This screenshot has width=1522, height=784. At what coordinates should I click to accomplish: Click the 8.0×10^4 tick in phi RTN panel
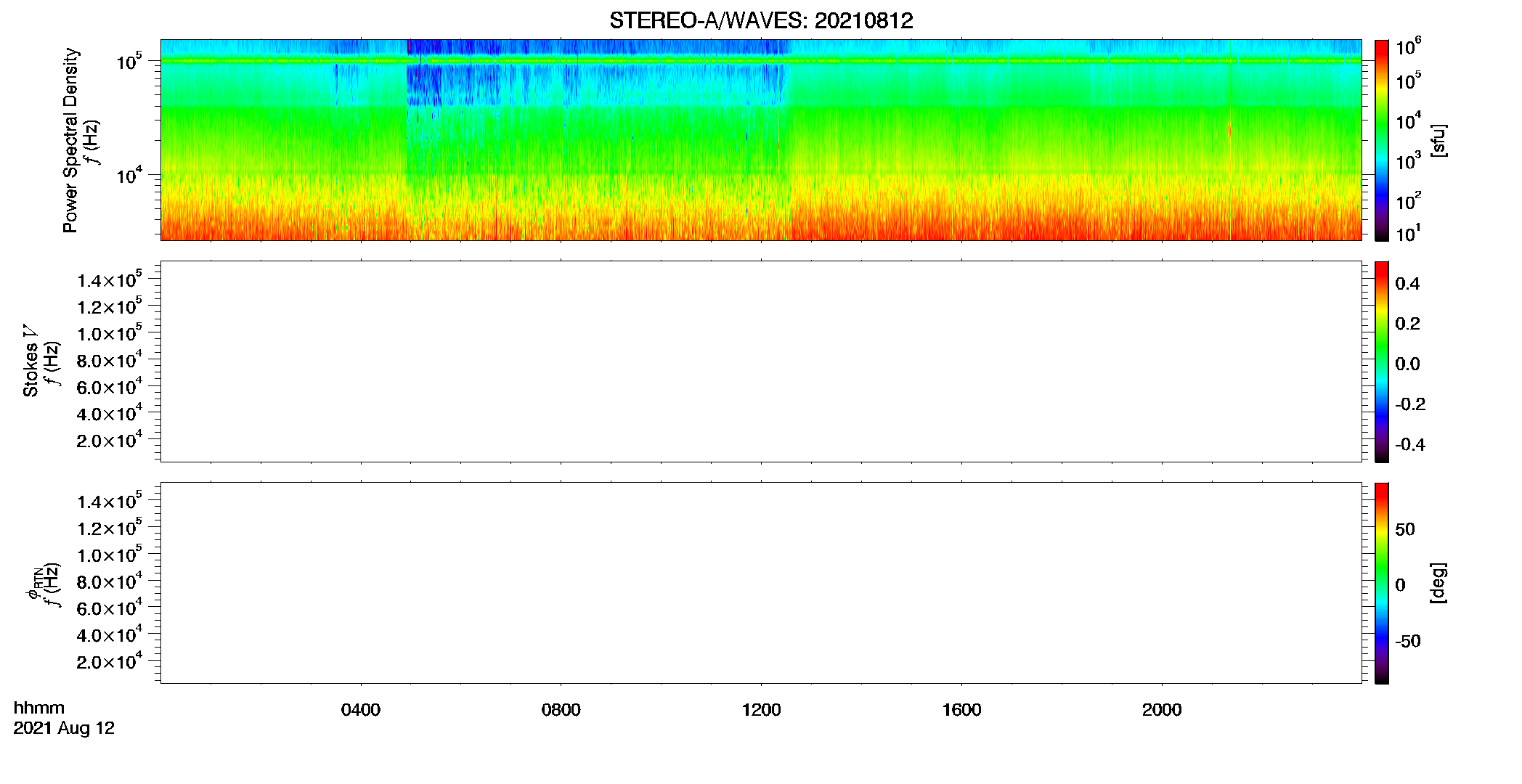click(110, 581)
